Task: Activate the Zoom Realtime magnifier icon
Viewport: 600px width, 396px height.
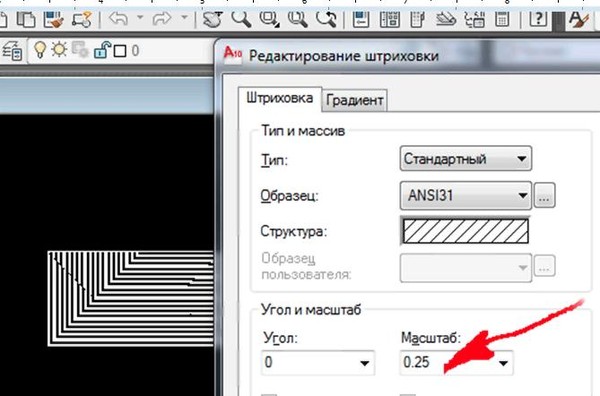Action: click(x=241, y=18)
